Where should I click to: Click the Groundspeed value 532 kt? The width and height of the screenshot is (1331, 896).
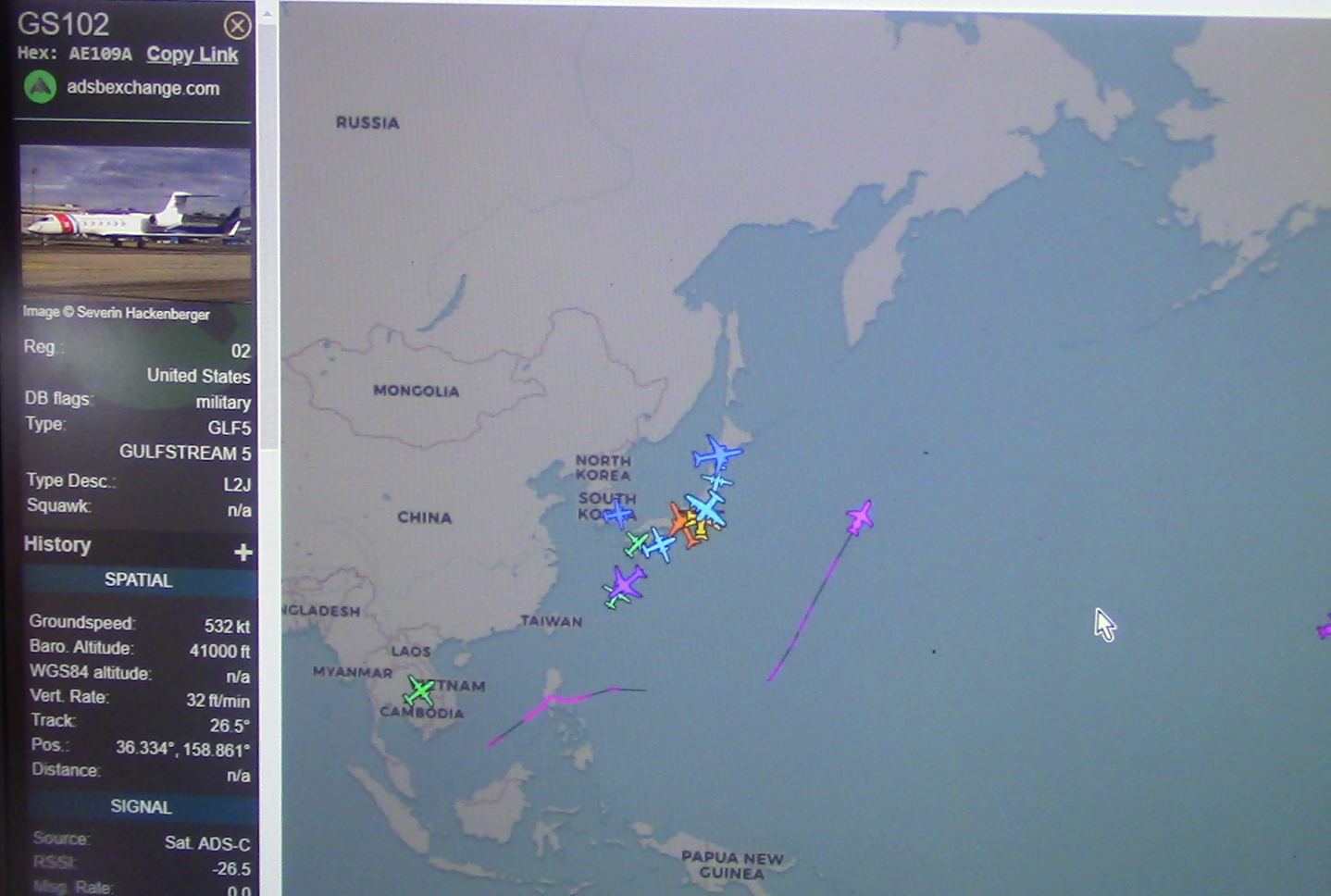click(227, 627)
